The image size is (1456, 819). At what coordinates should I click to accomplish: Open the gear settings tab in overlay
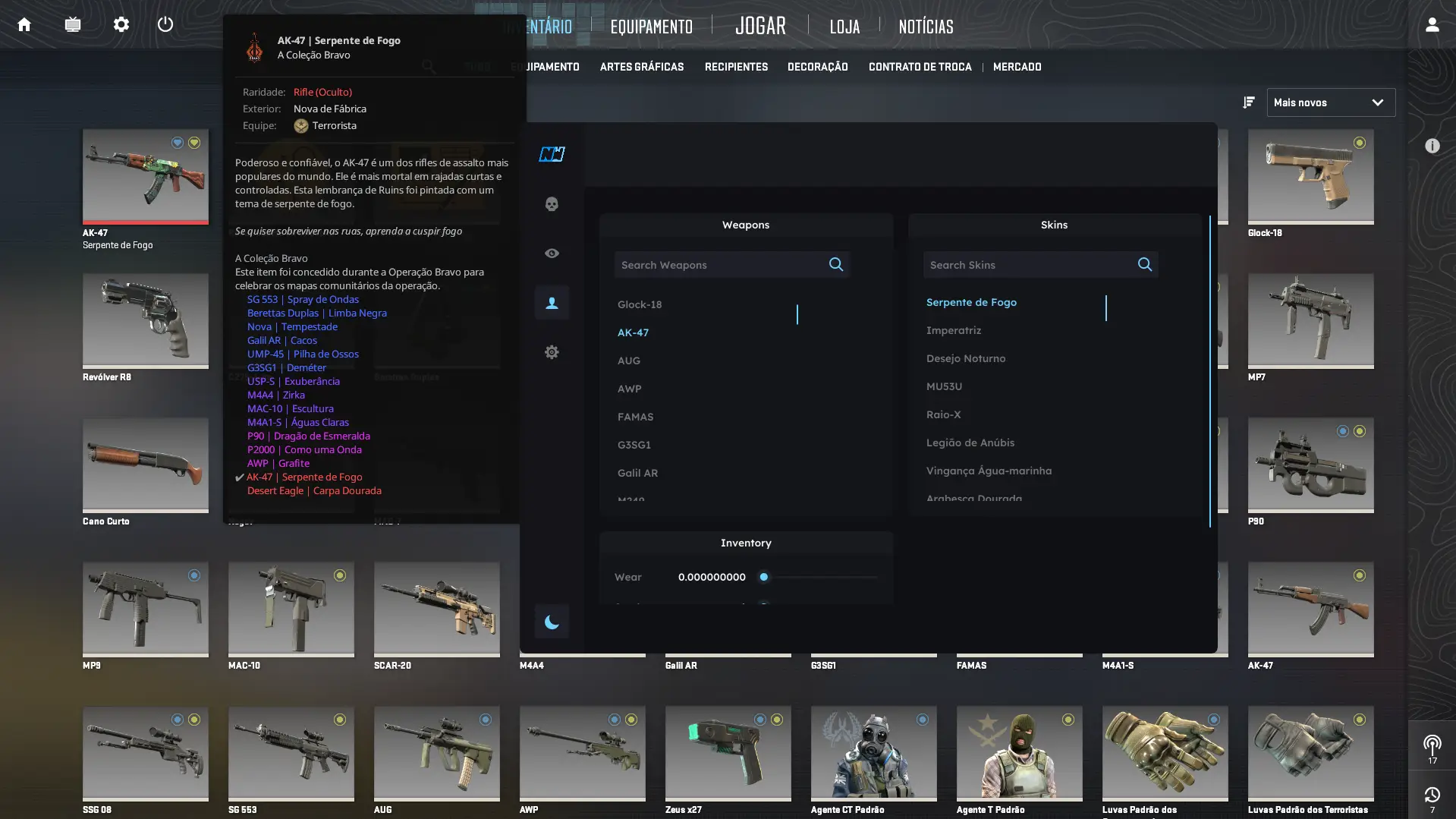click(552, 352)
